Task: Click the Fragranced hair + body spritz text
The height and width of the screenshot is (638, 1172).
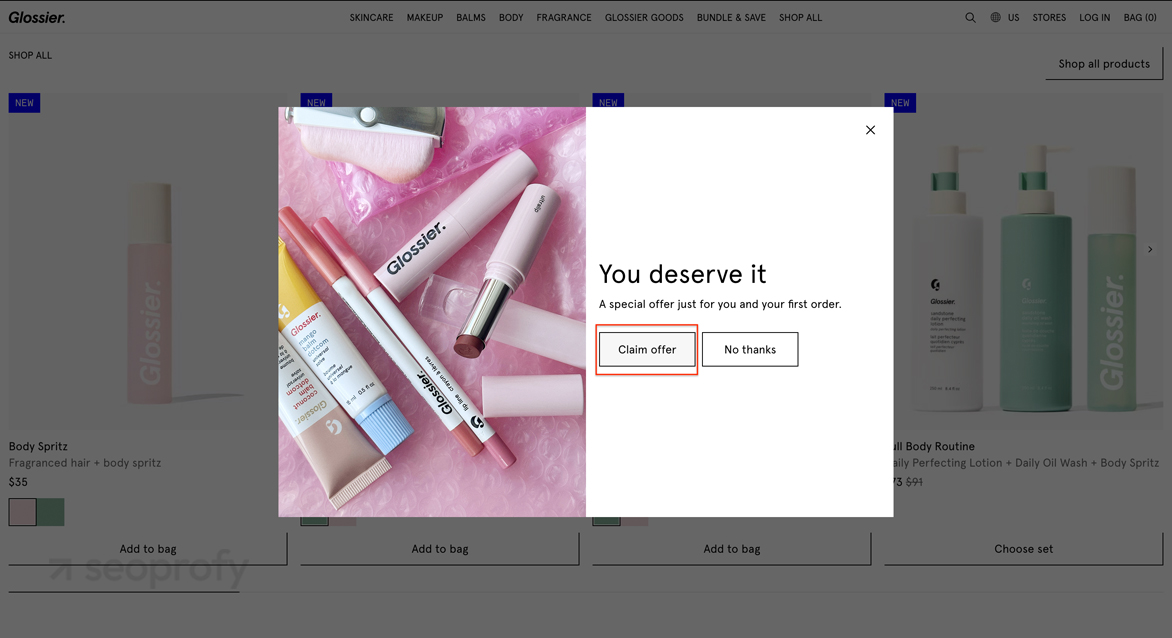Action: [85, 463]
